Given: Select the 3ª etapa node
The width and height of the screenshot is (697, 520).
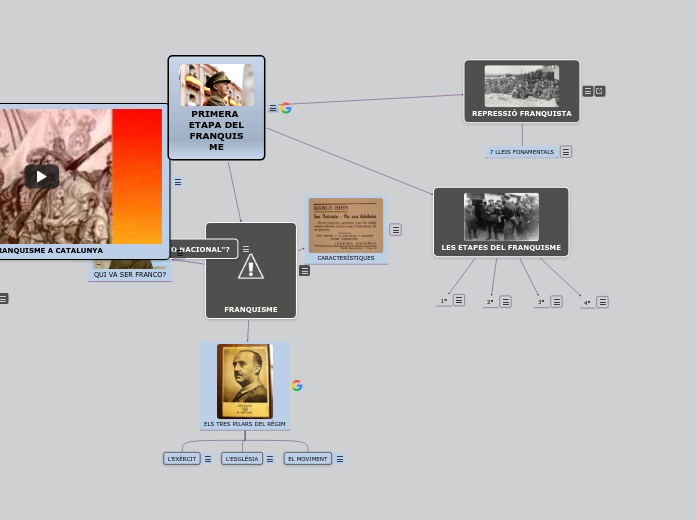Looking at the screenshot, I should [x=541, y=302].
